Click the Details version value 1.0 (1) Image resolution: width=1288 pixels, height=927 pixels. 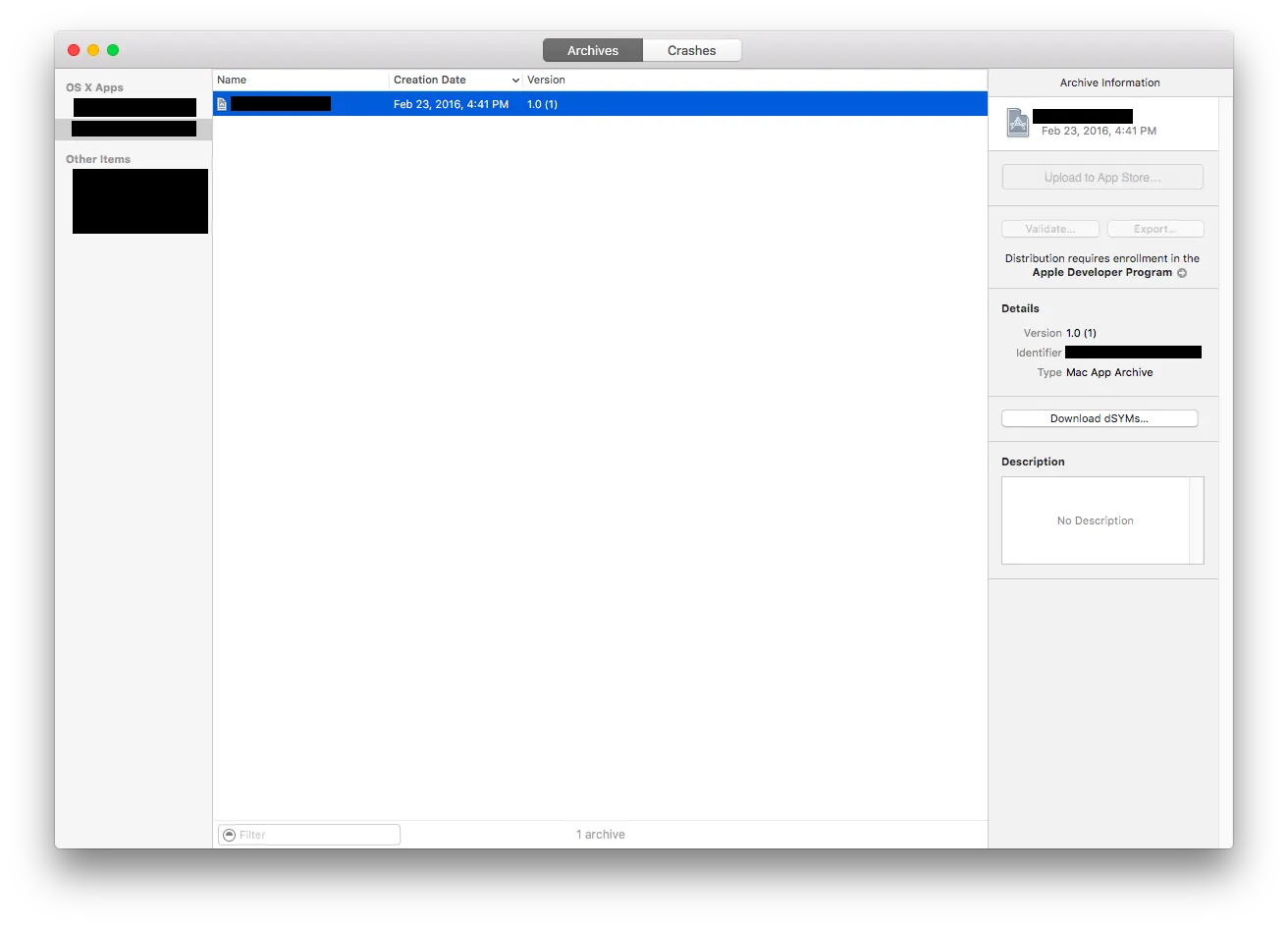click(x=1081, y=334)
